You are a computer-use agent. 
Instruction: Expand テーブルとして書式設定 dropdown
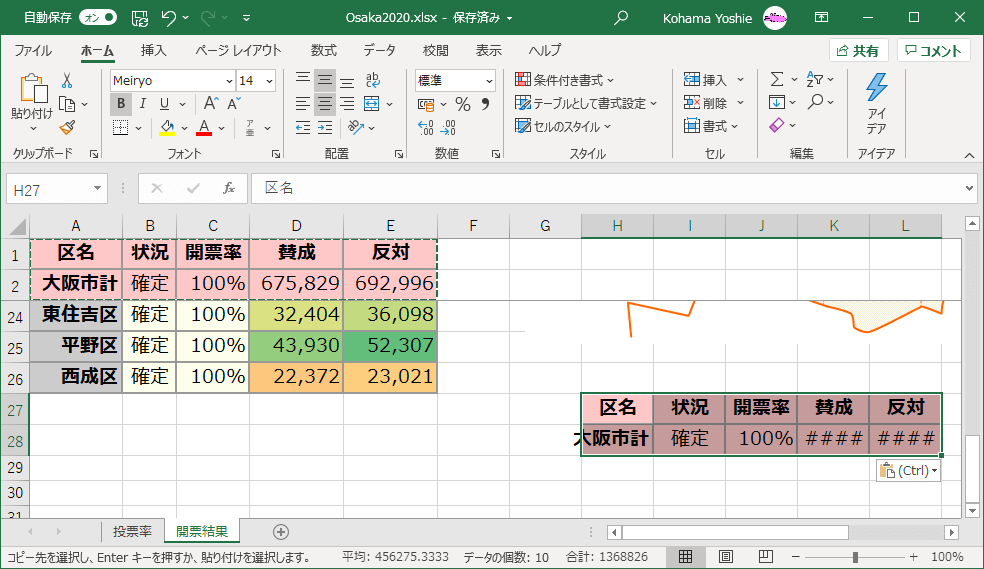(654, 104)
